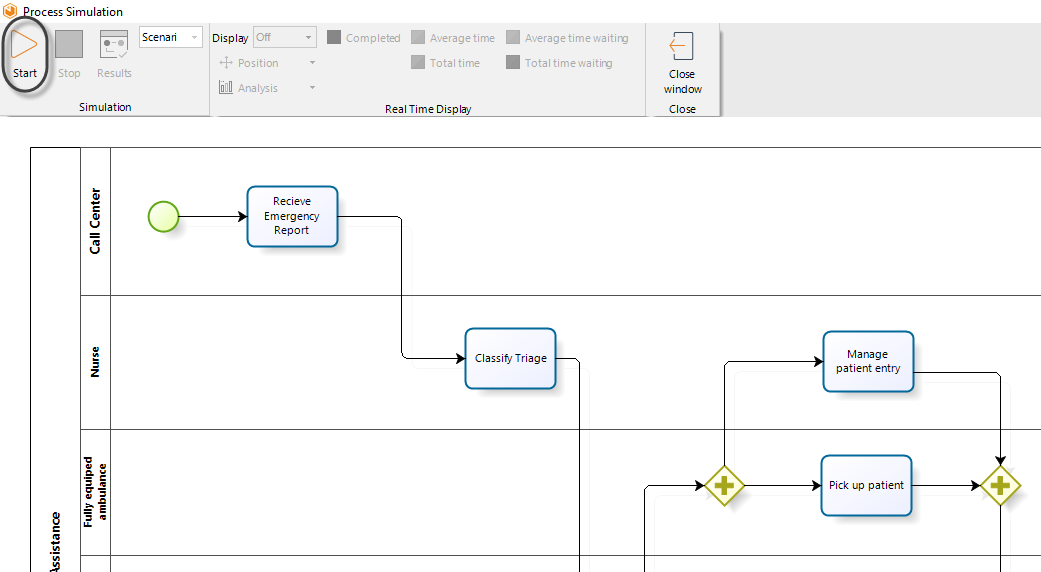The image size is (1041, 572).
Task: Toggle the Total time checkbox
Action: click(x=418, y=62)
